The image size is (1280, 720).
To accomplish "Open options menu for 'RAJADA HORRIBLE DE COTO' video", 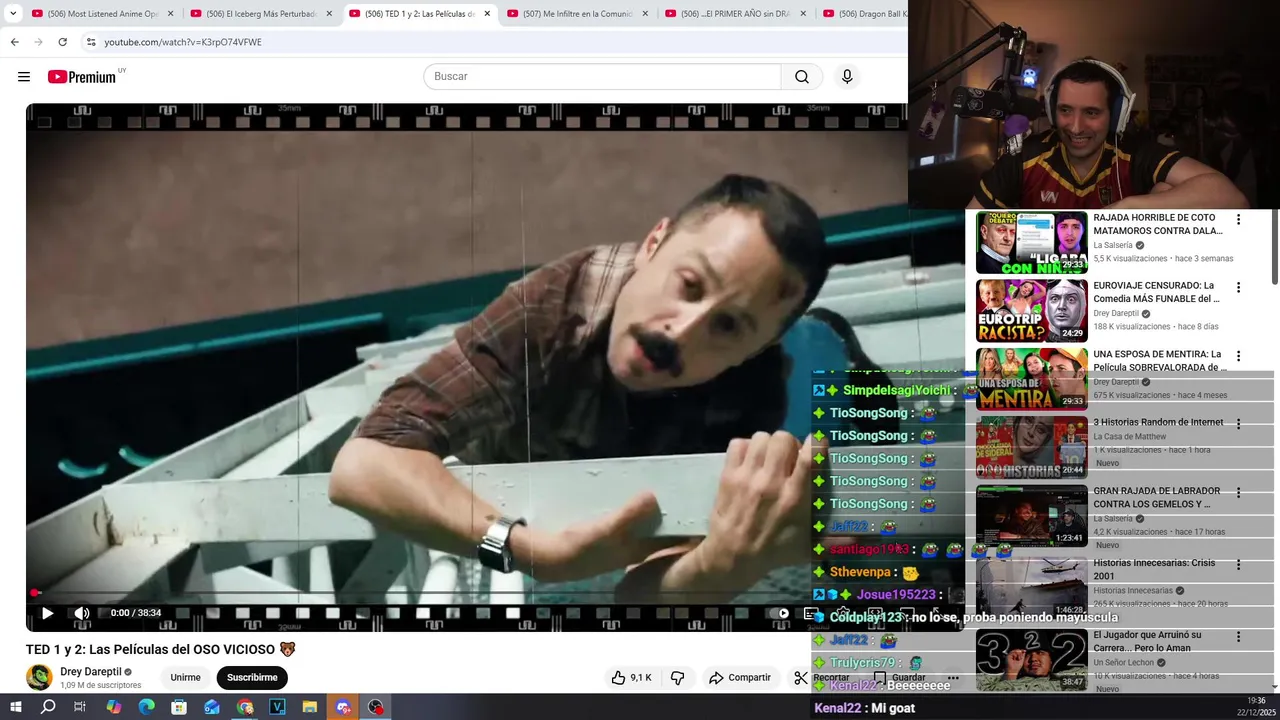I will 1238,220.
